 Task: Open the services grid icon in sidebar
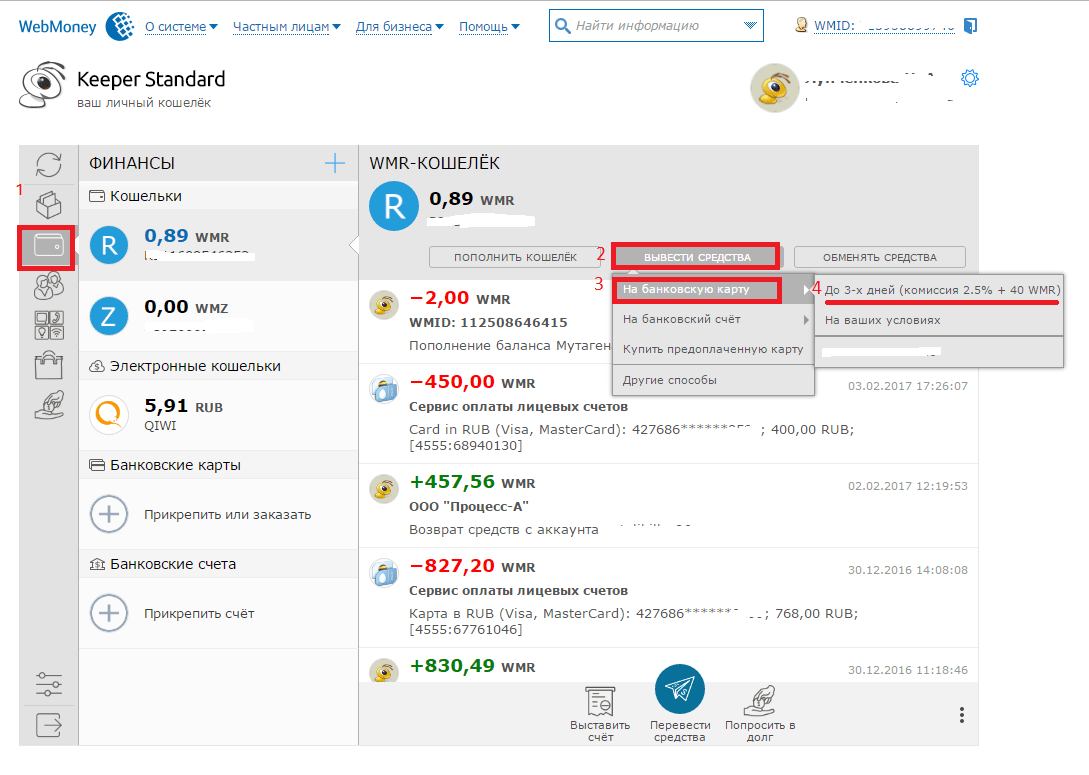point(49,325)
